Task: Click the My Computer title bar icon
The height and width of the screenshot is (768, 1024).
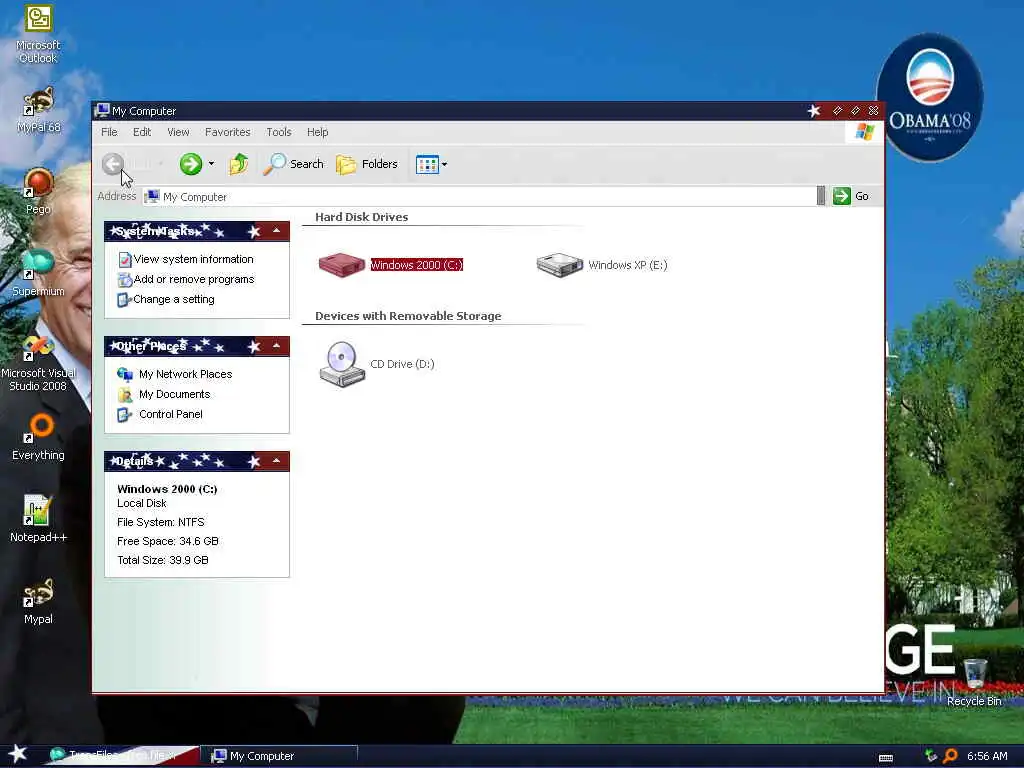Action: (x=102, y=110)
